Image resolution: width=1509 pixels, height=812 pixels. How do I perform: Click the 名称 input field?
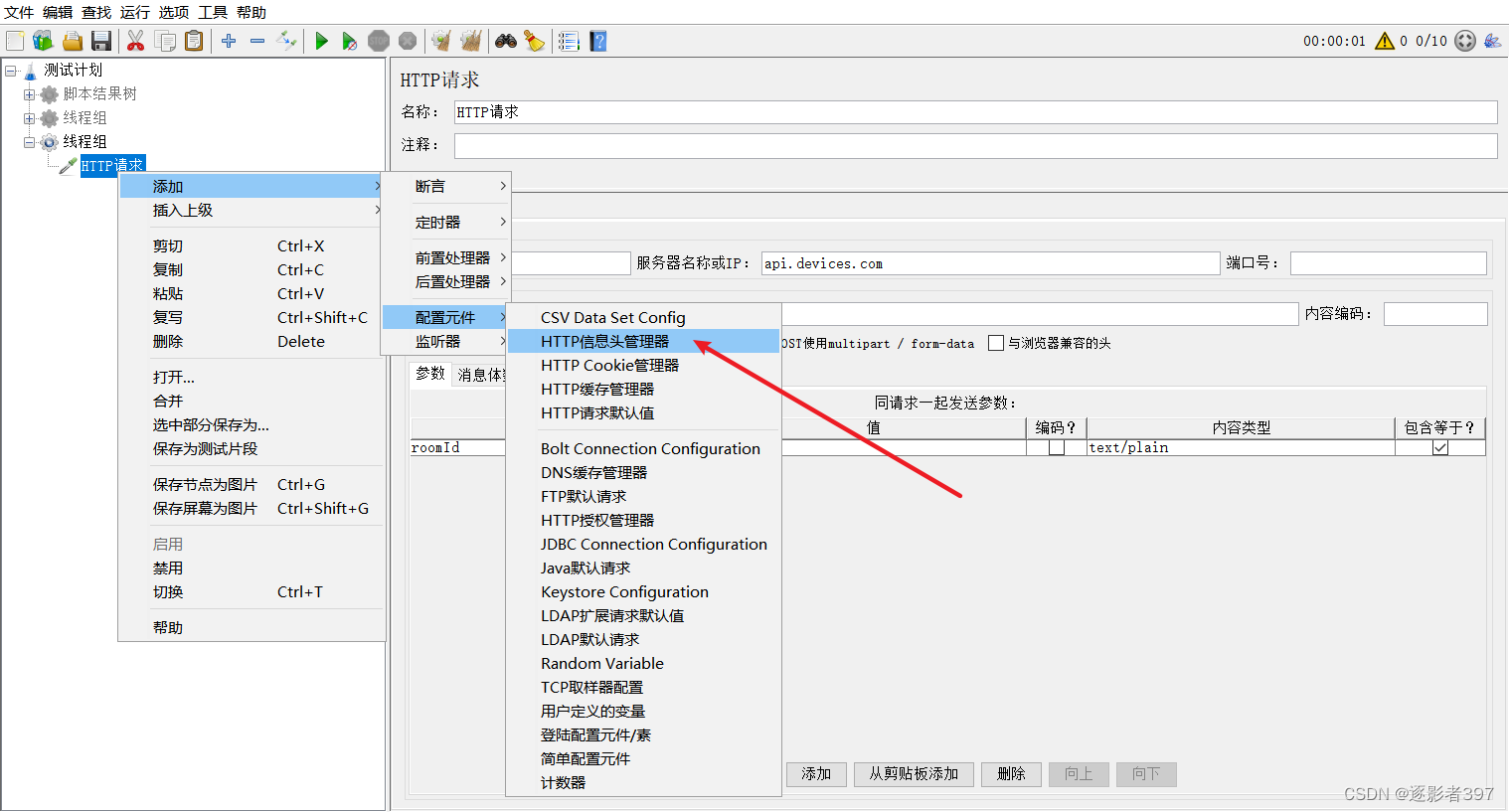[975, 112]
